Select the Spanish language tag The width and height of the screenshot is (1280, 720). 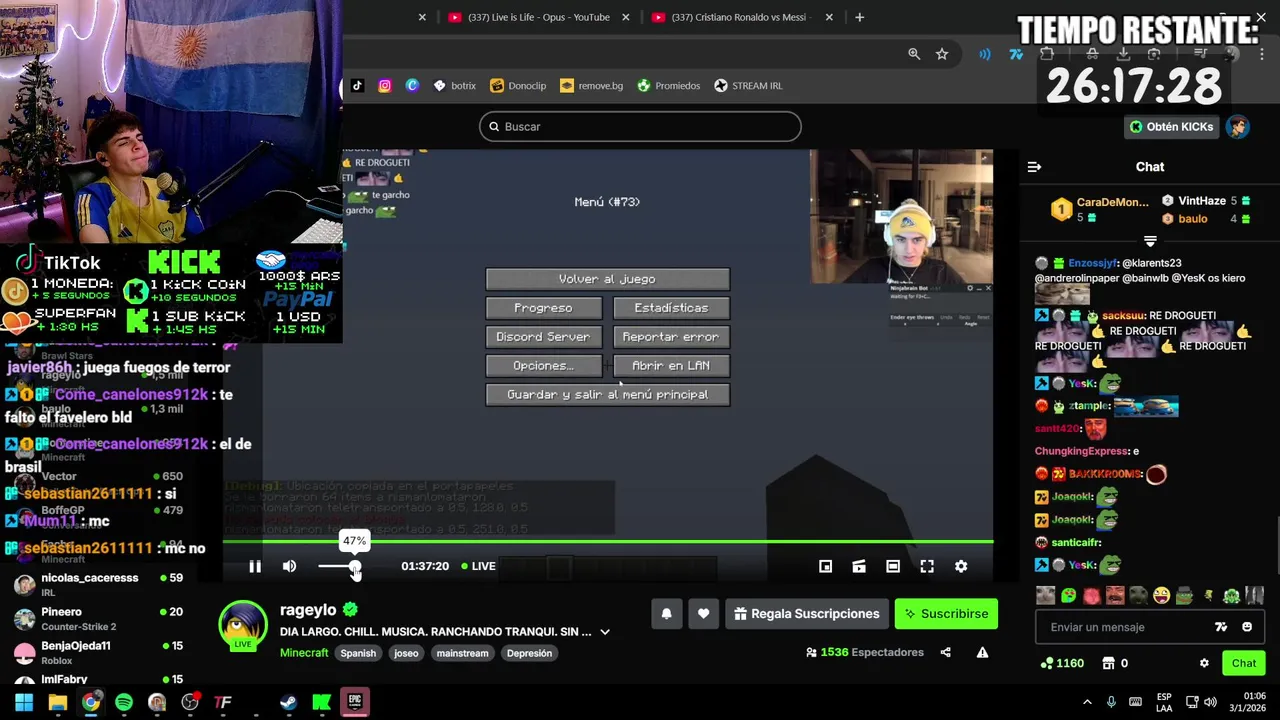(358, 653)
